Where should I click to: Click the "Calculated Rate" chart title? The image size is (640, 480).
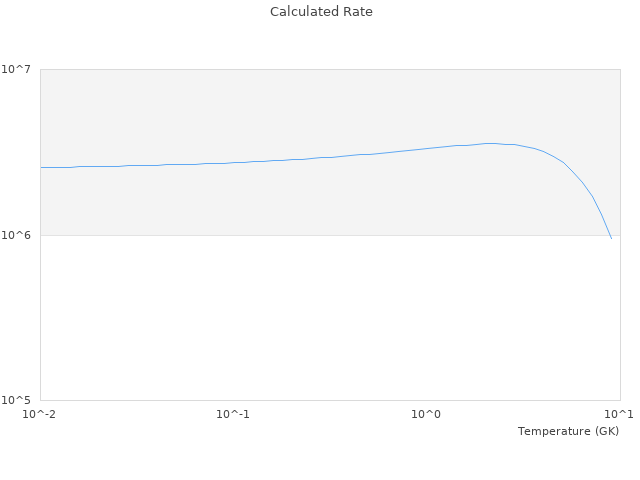(321, 12)
